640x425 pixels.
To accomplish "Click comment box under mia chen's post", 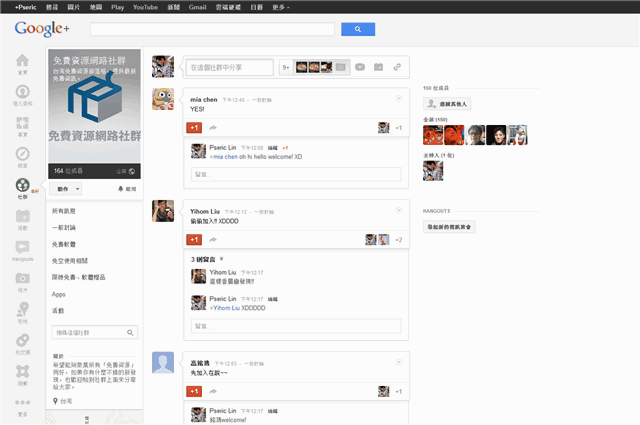I will coord(296,174).
